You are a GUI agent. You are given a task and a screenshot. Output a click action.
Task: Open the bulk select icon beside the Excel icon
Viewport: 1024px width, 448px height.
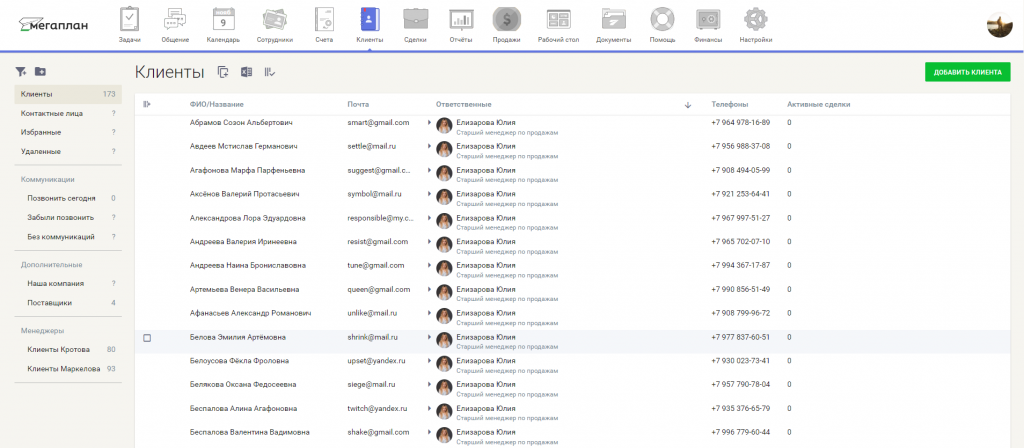(x=269, y=72)
